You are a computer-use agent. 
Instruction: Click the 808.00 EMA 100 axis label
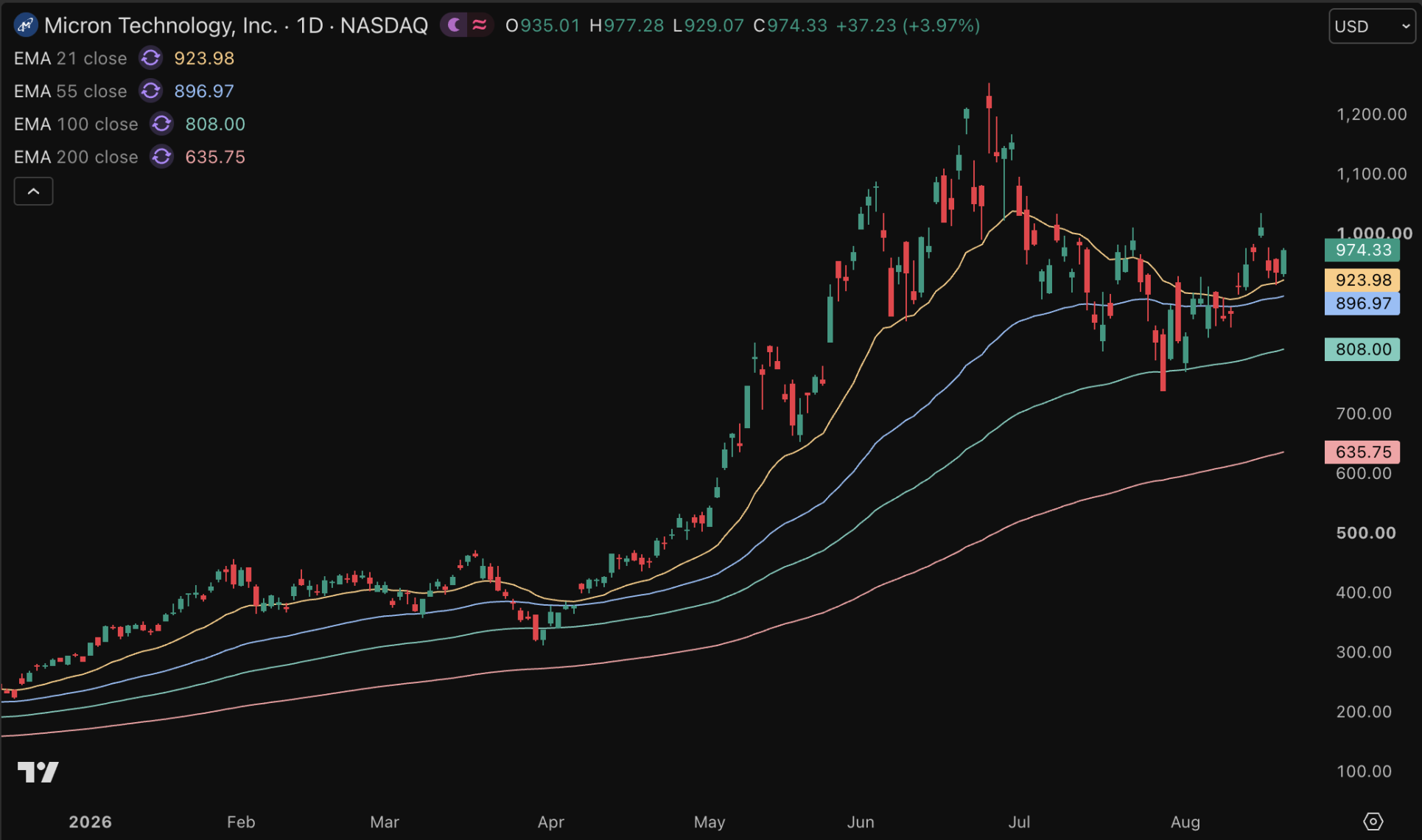pos(1363,349)
